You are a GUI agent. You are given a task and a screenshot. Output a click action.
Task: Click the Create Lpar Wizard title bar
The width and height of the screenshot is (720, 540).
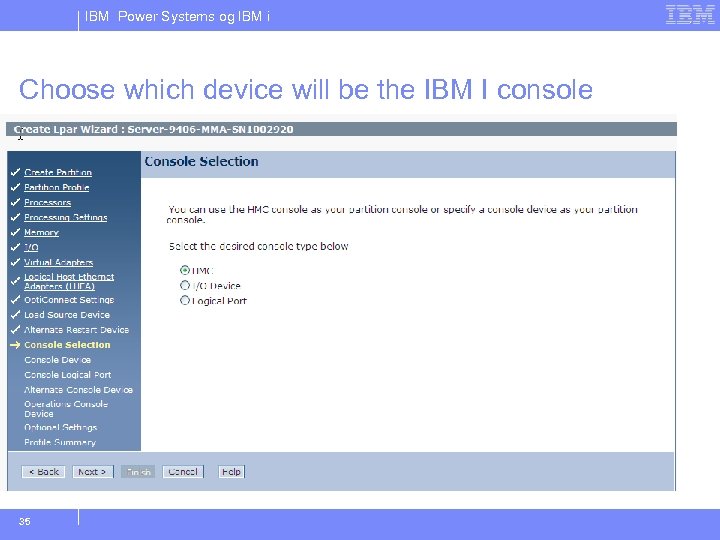341,129
